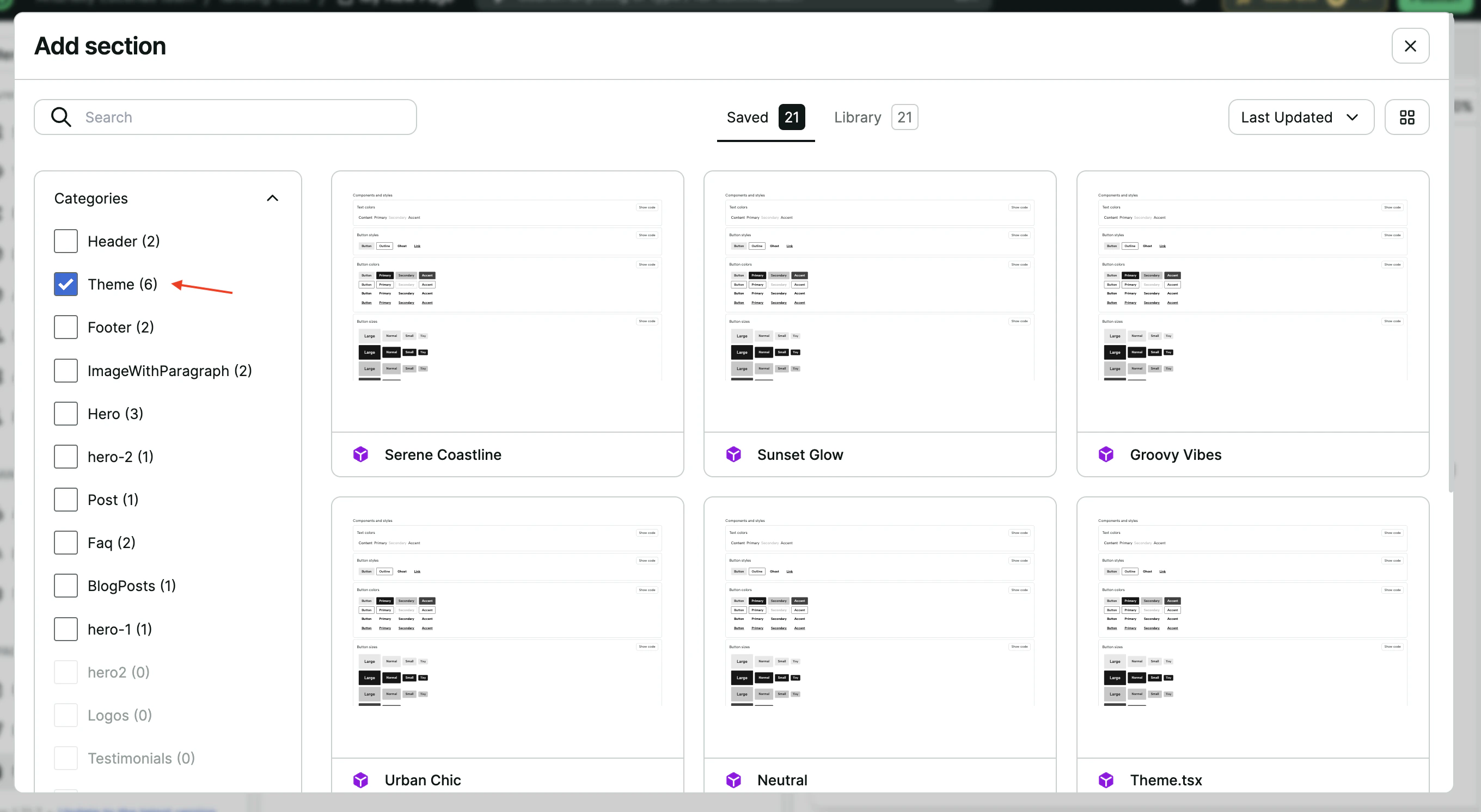Open the grid view layout icon
The height and width of the screenshot is (812, 1481).
(x=1407, y=116)
